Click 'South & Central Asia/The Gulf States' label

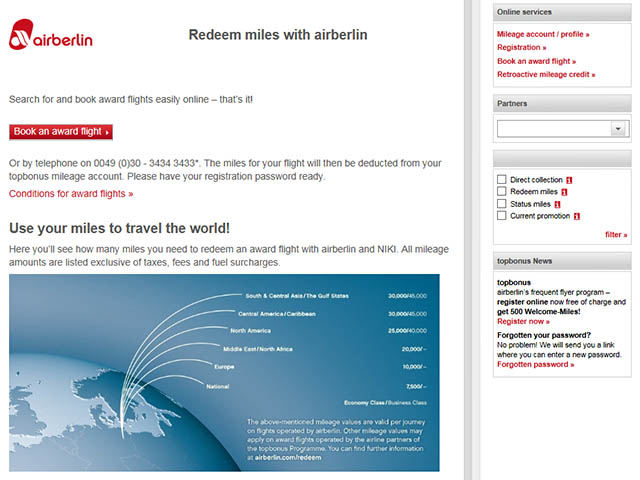coord(297,296)
